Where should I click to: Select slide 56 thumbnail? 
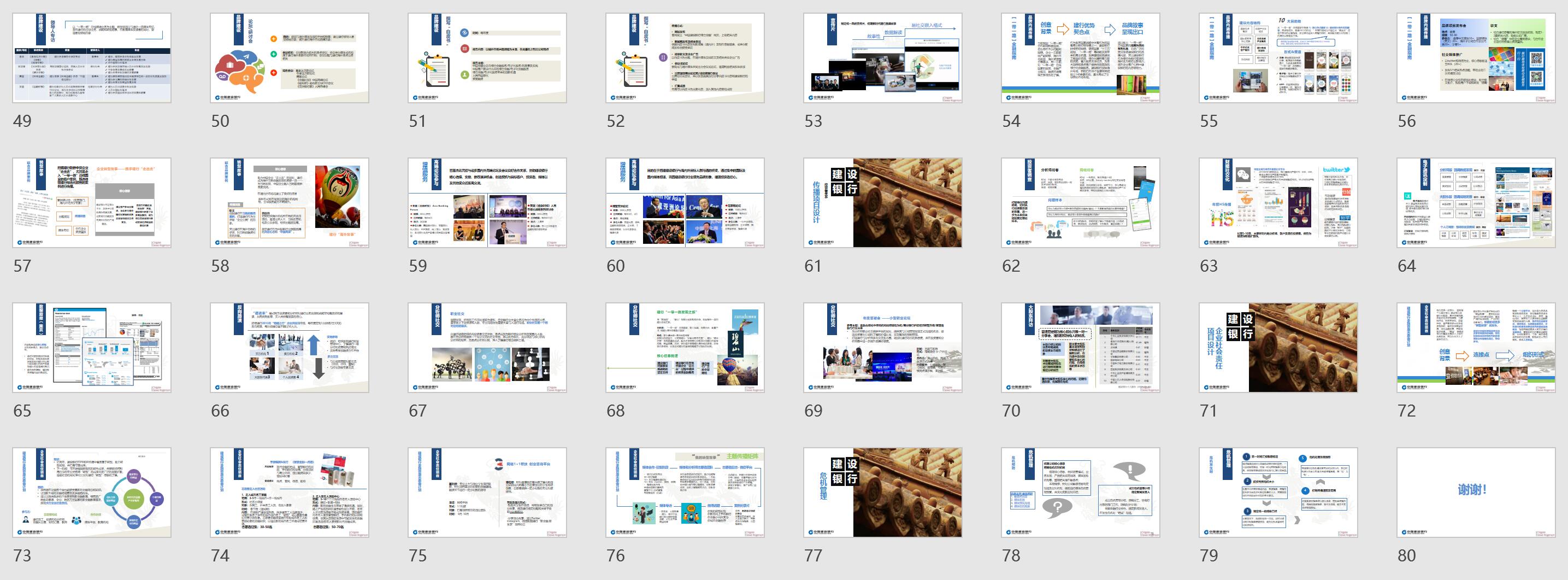(1477, 58)
